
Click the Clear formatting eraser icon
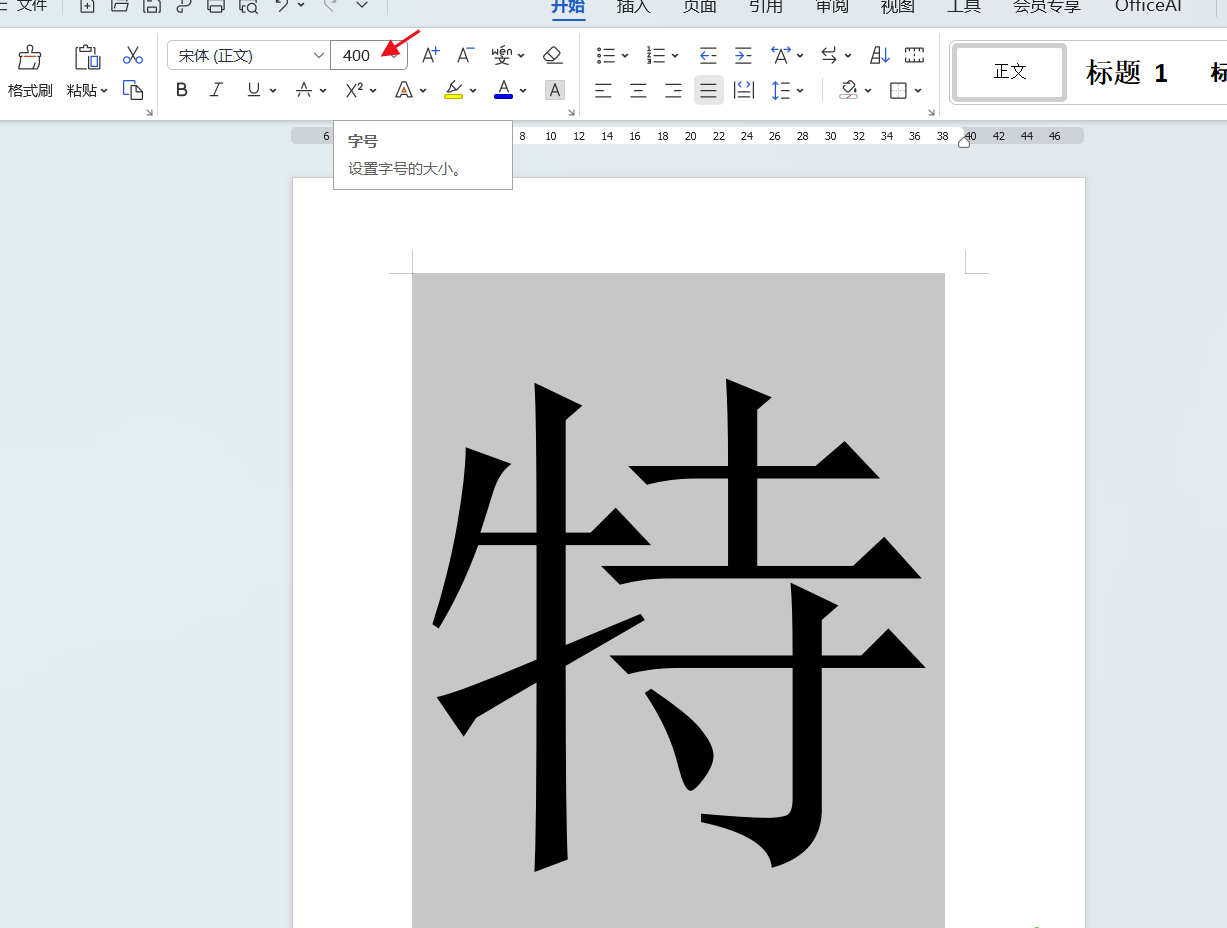(x=552, y=55)
